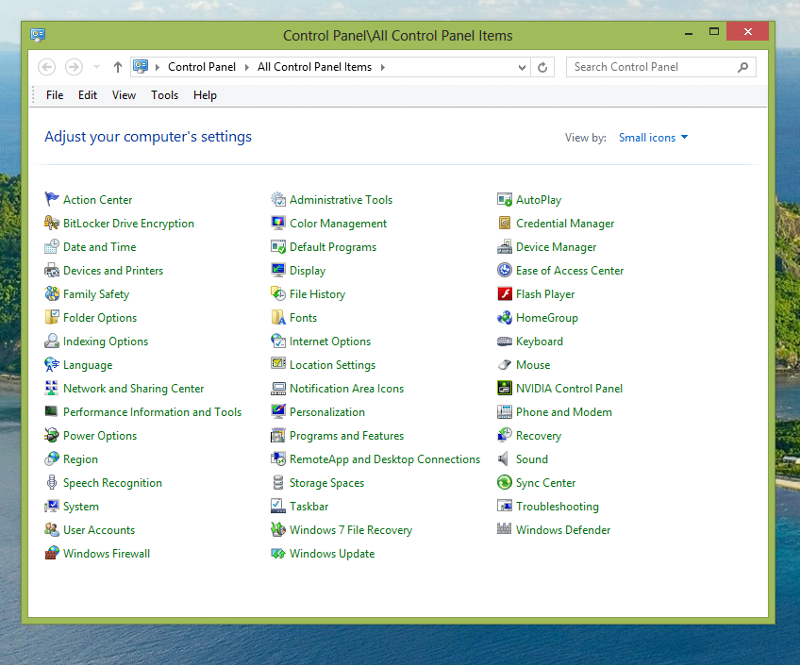Click the title bar Control Panel icon
Viewport: 800px width, 665px height.
point(38,35)
